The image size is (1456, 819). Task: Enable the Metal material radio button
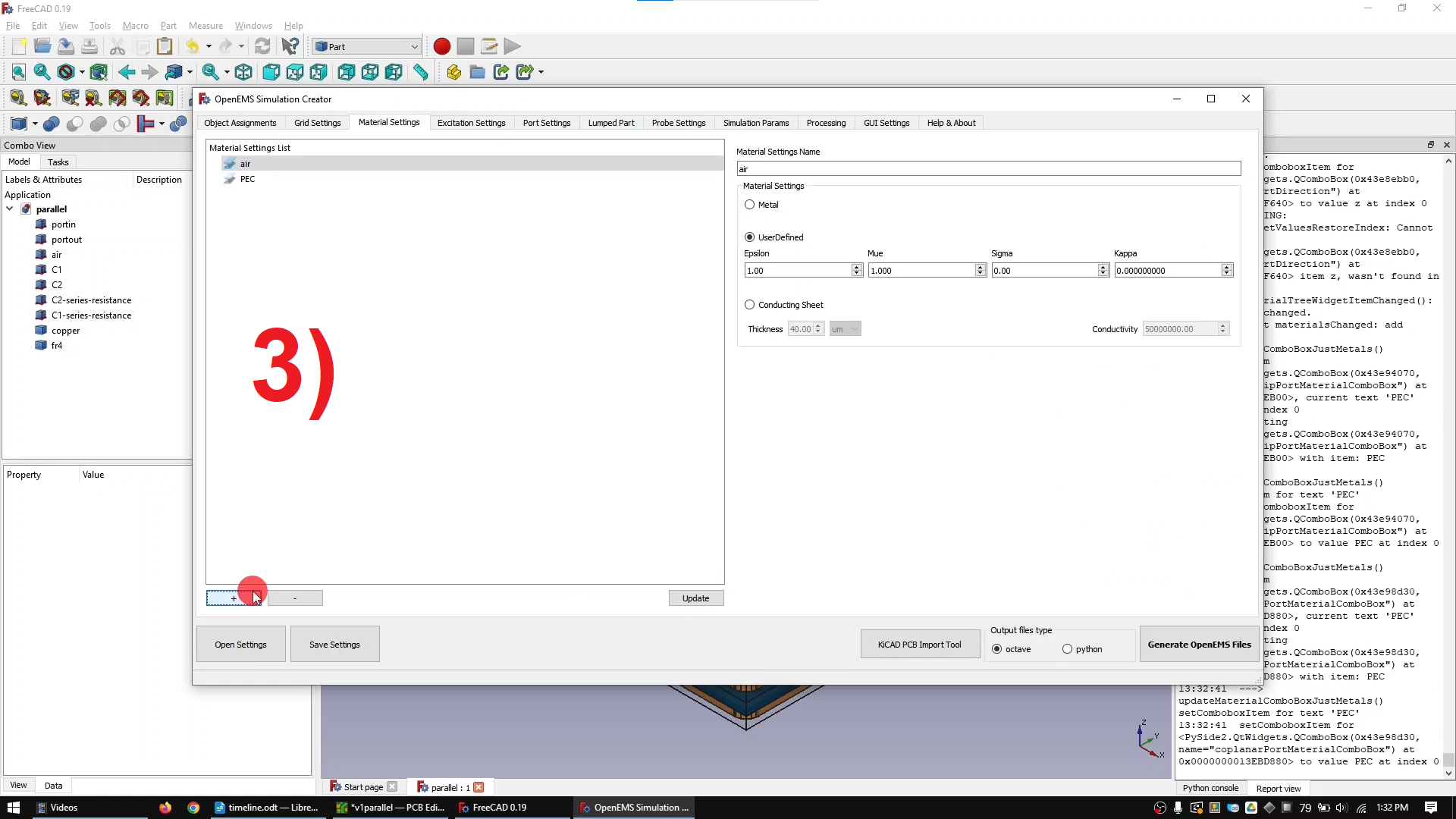pos(750,205)
